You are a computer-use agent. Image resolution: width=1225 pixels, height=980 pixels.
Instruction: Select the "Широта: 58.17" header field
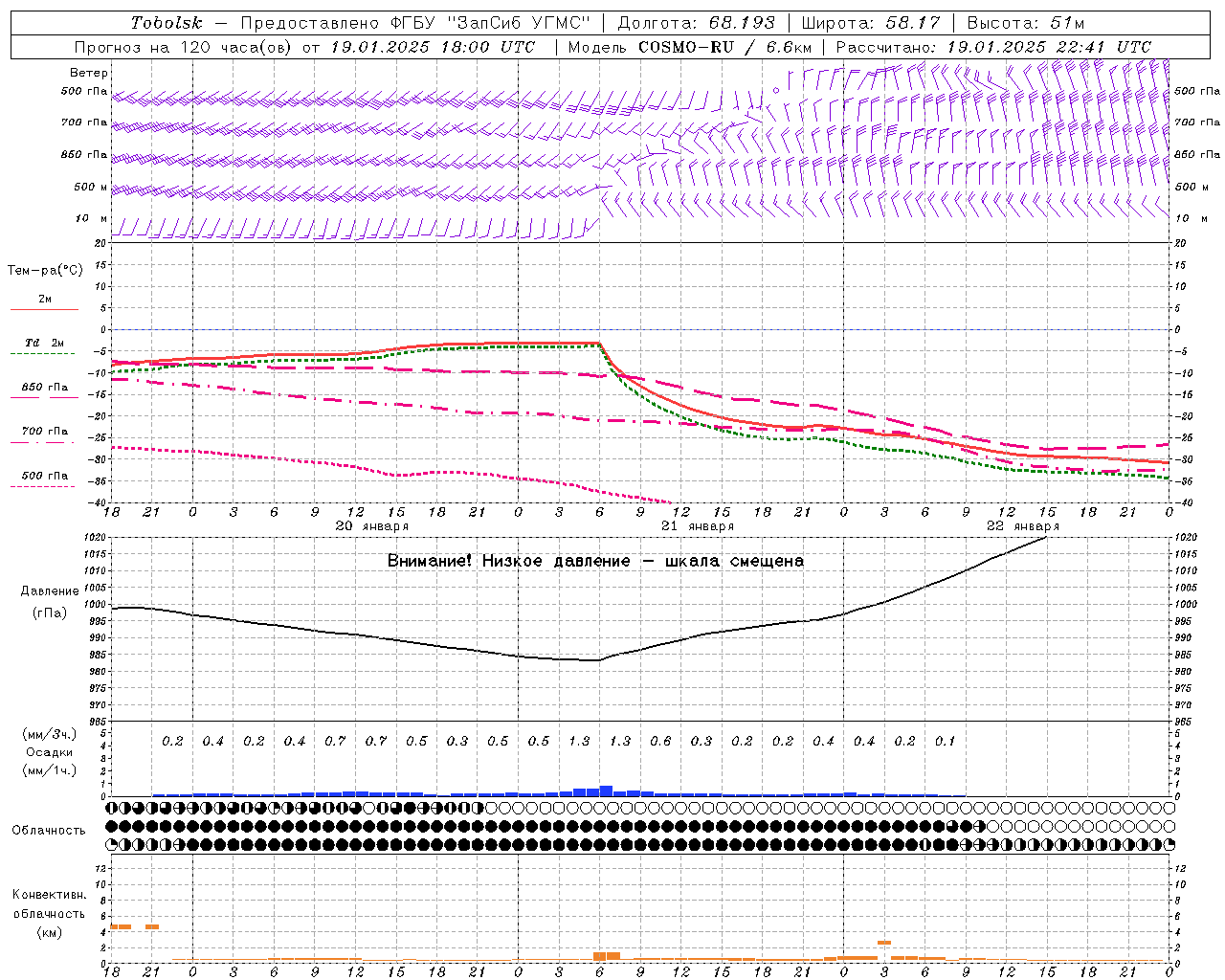pyautogui.click(x=871, y=23)
